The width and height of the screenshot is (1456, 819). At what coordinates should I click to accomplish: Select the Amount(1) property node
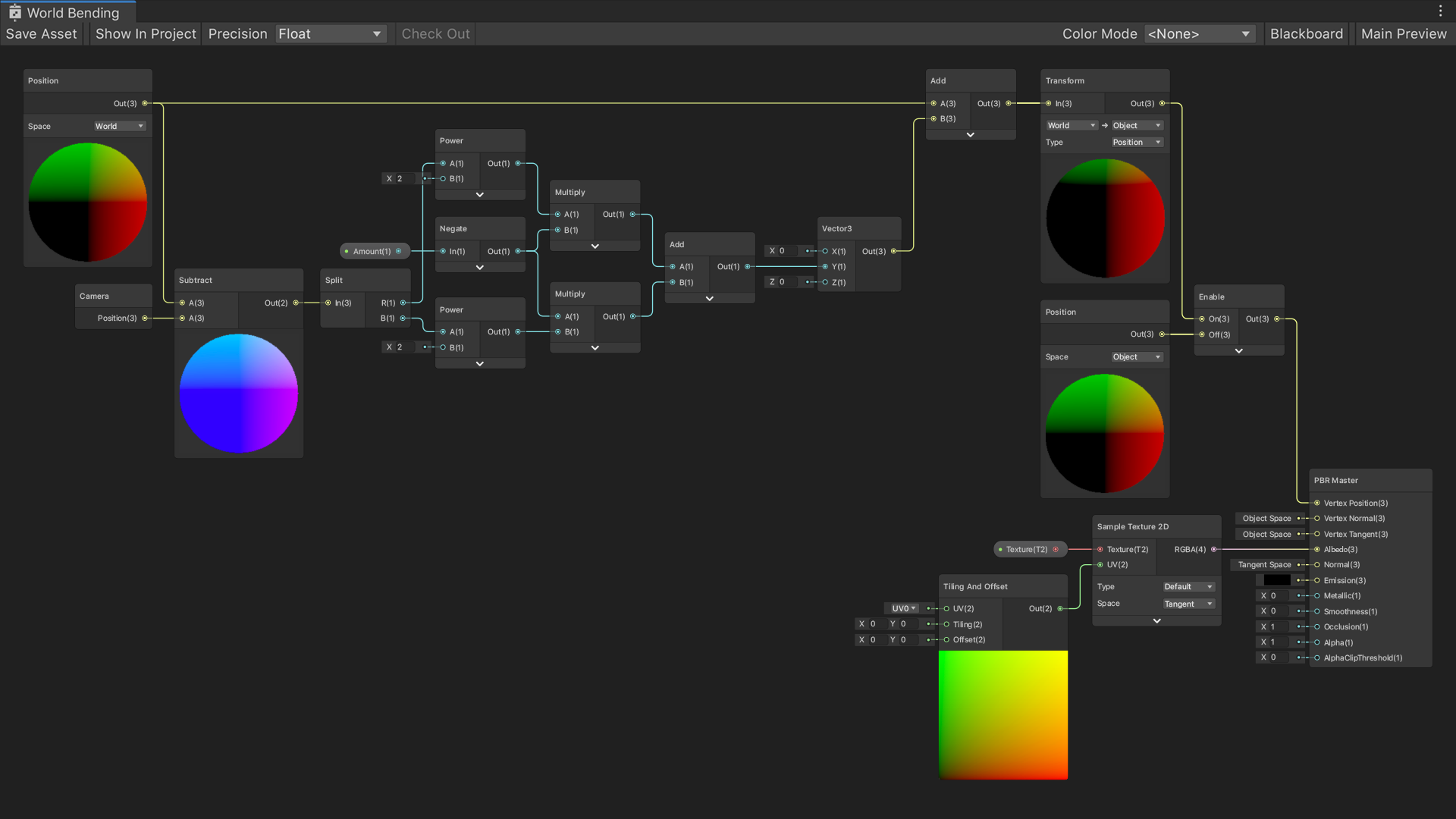click(374, 251)
